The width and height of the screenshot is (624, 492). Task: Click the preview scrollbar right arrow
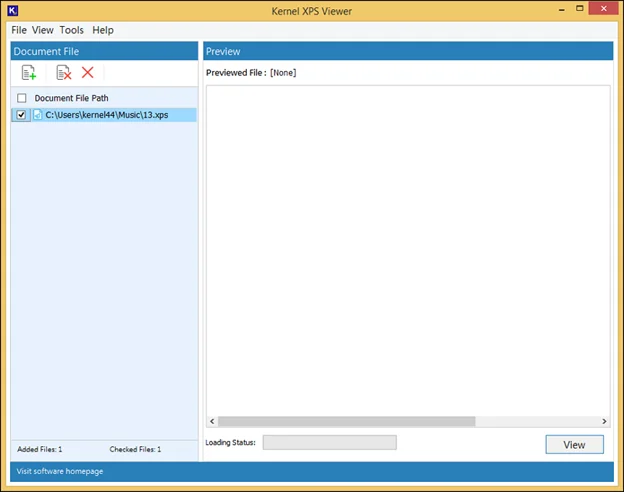604,421
